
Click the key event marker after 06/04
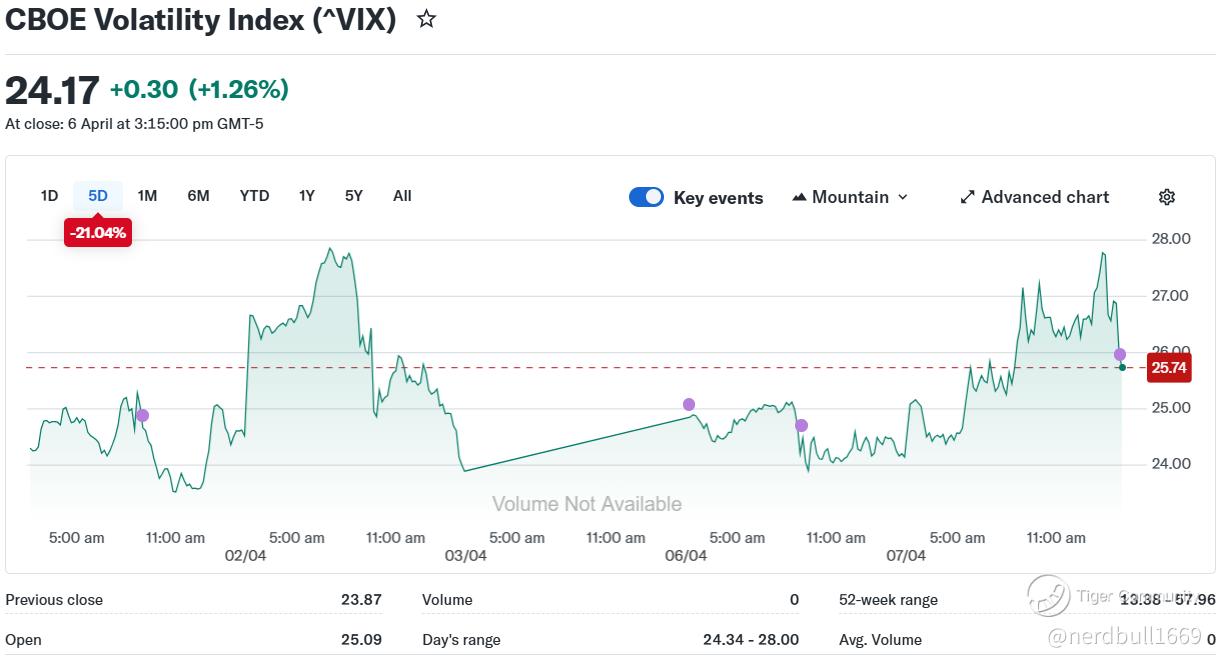click(x=801, y=425)
